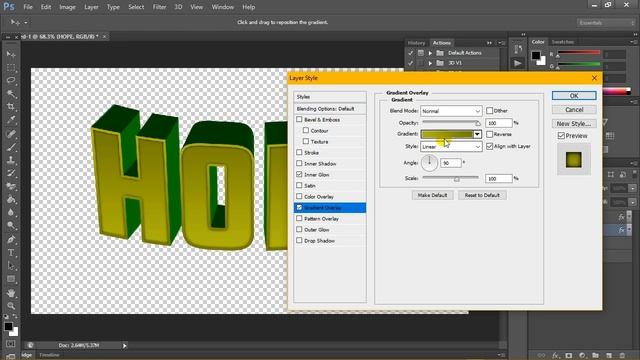Open the status bar document info arrow
This screenshot has height=360, width=640.
click(x=124, y=346)
